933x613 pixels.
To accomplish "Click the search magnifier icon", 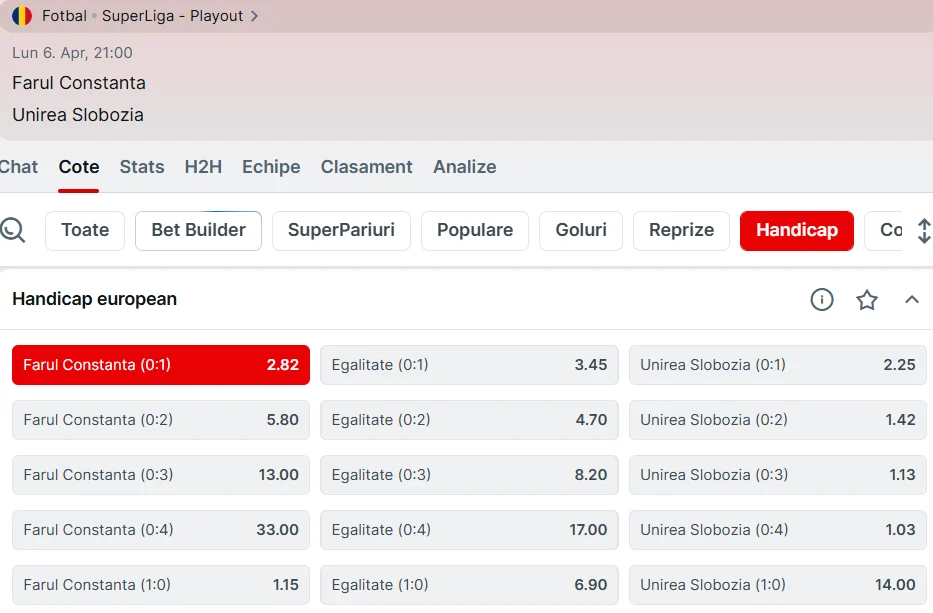I will pos(13,230).
